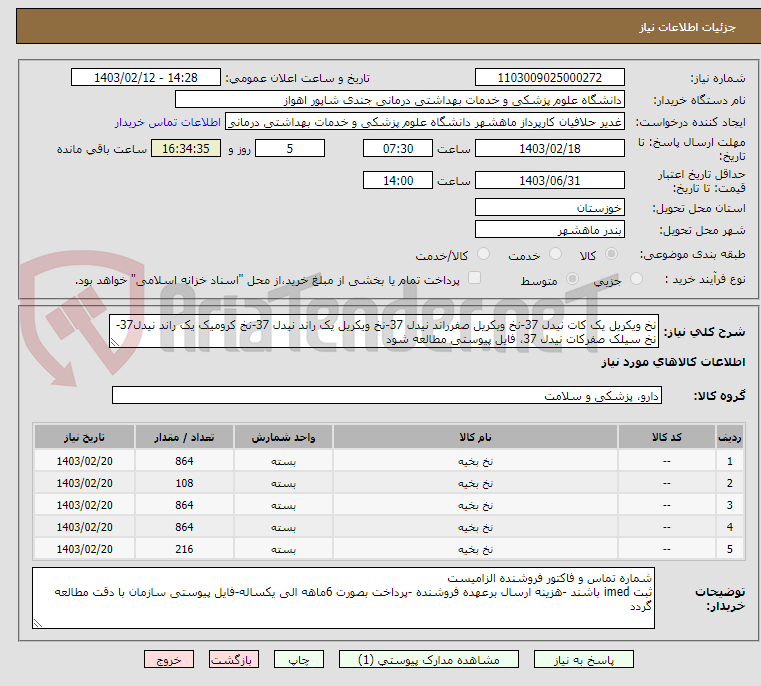Click the remaining days field showing 5
The width and height of the screenshot is (761, 686).
290,149
